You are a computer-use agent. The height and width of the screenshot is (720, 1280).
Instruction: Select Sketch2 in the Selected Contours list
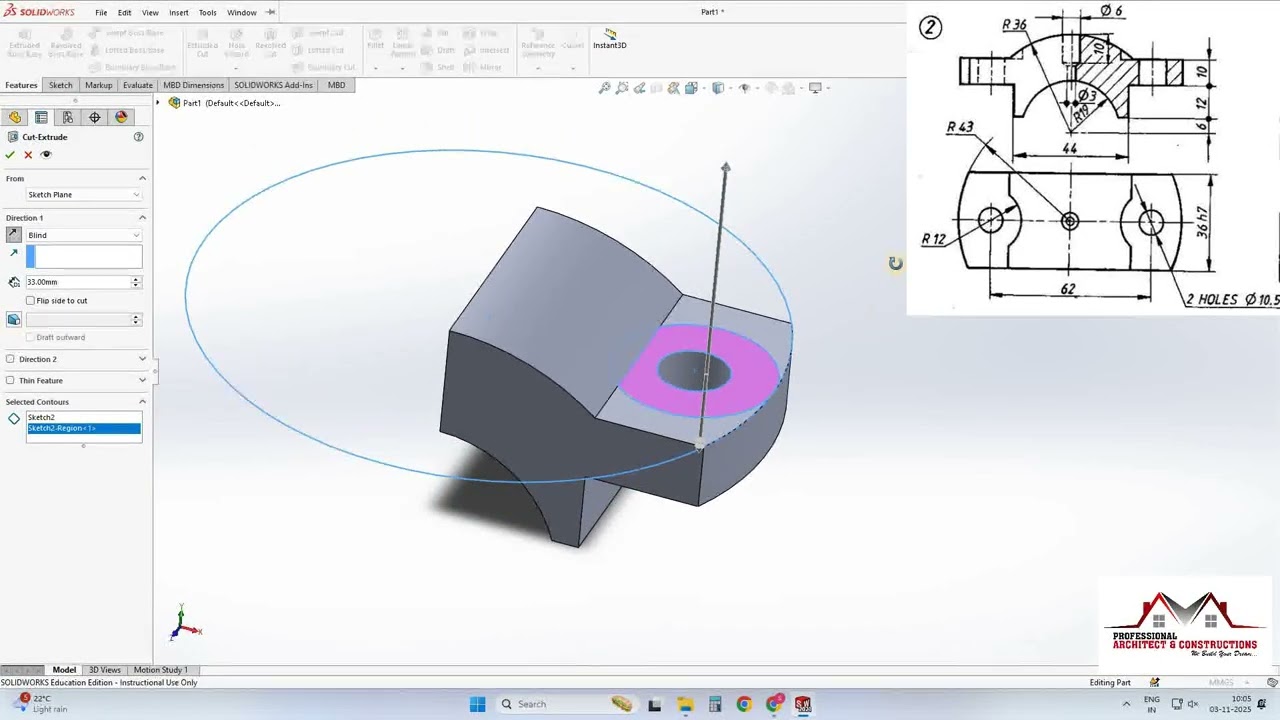84,417
